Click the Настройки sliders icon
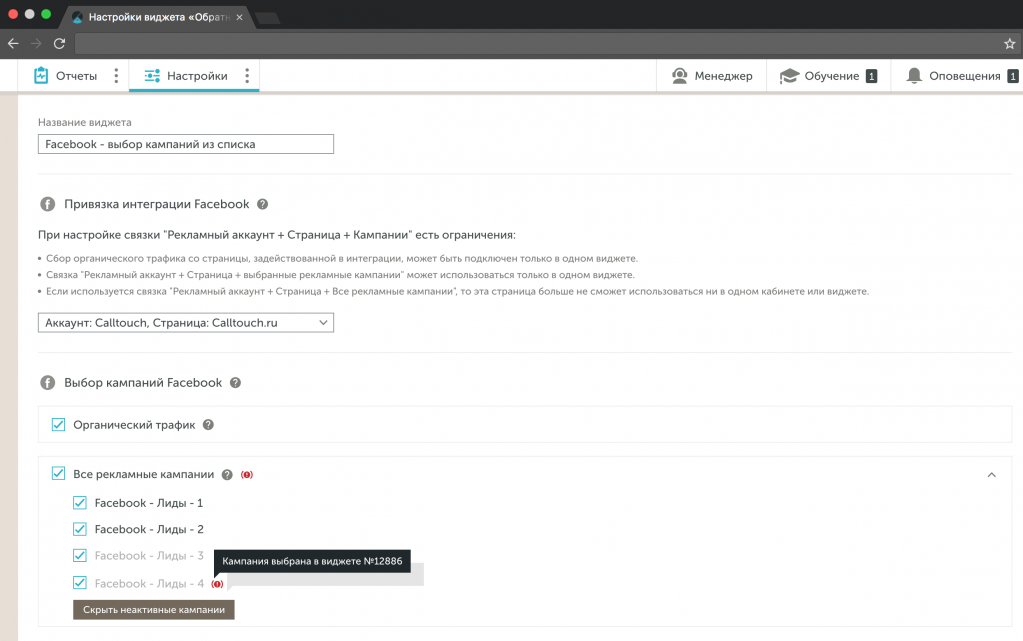The width and height of the screenshot is (1023, 641). [152, 76]
